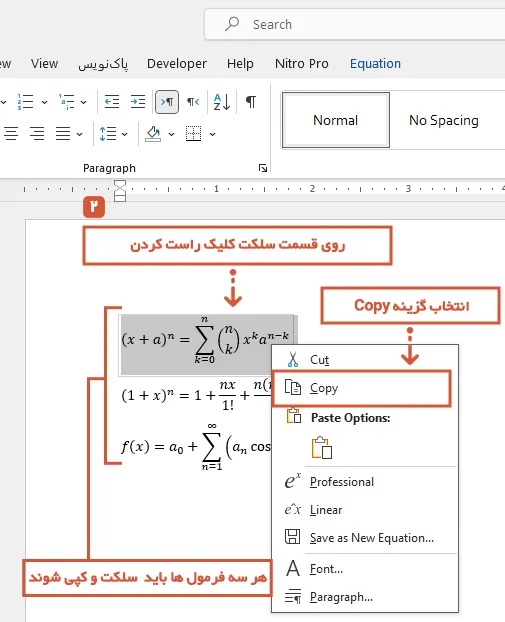The width and height of the screenshot is (505, 622).
Task: Open the Equation ribbon tab
Action: (x=375, y=63)
